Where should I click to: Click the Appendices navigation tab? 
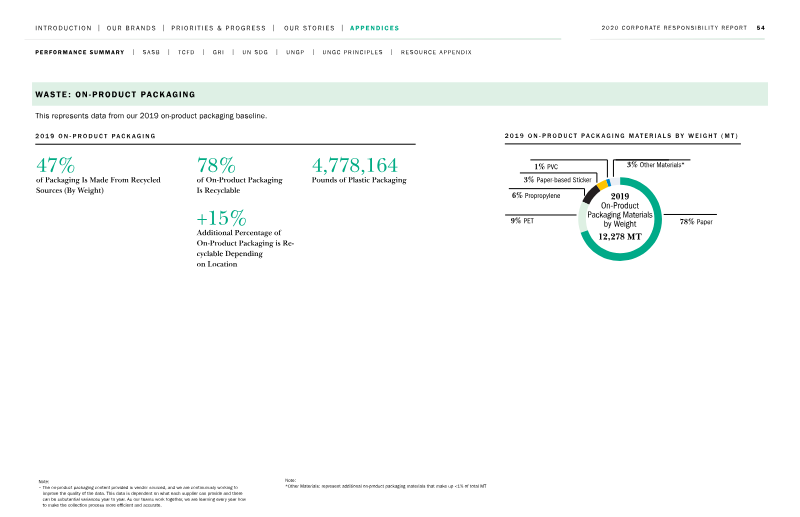374,28
